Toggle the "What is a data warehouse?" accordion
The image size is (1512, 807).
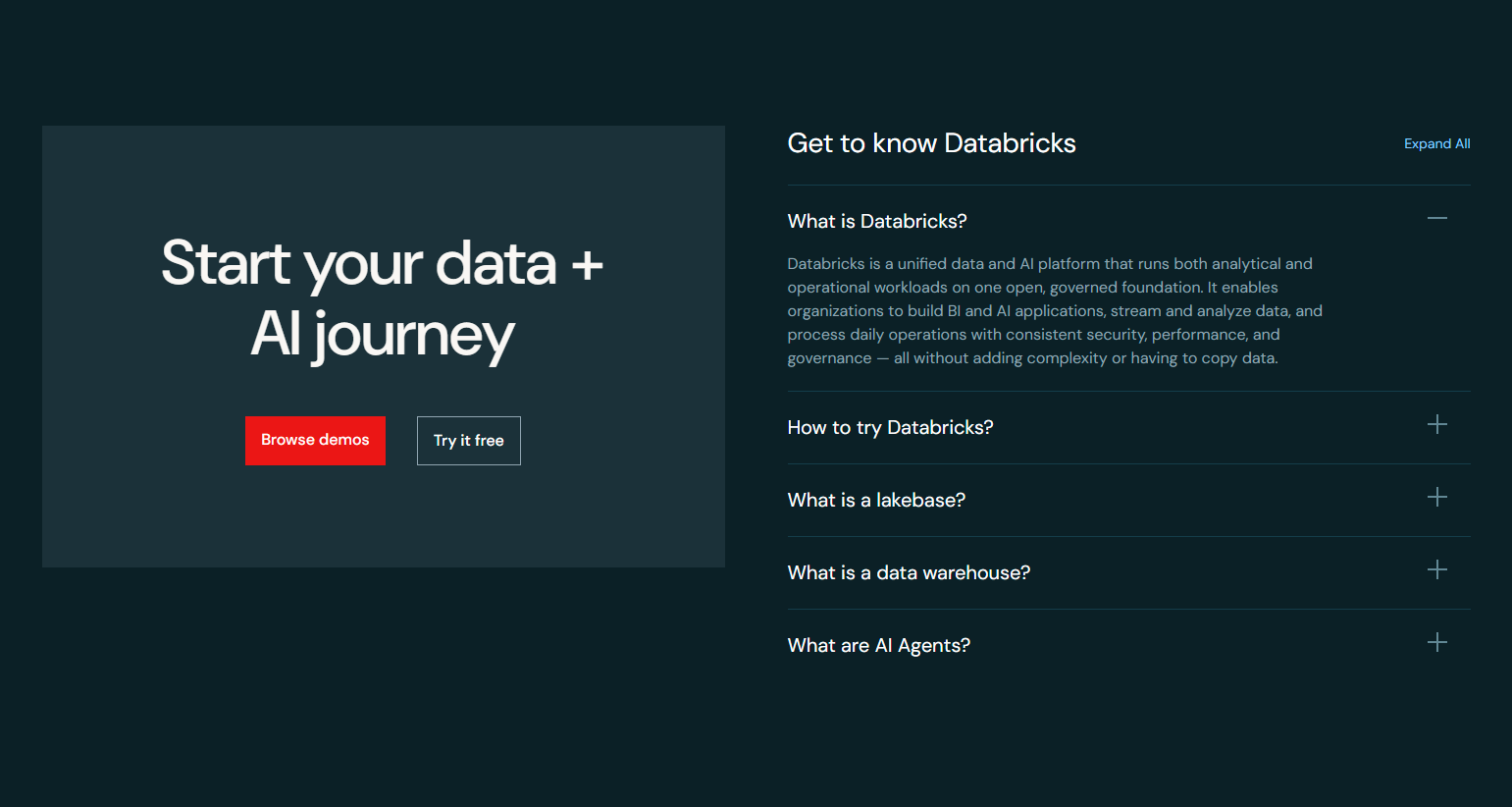coord(909,572)
